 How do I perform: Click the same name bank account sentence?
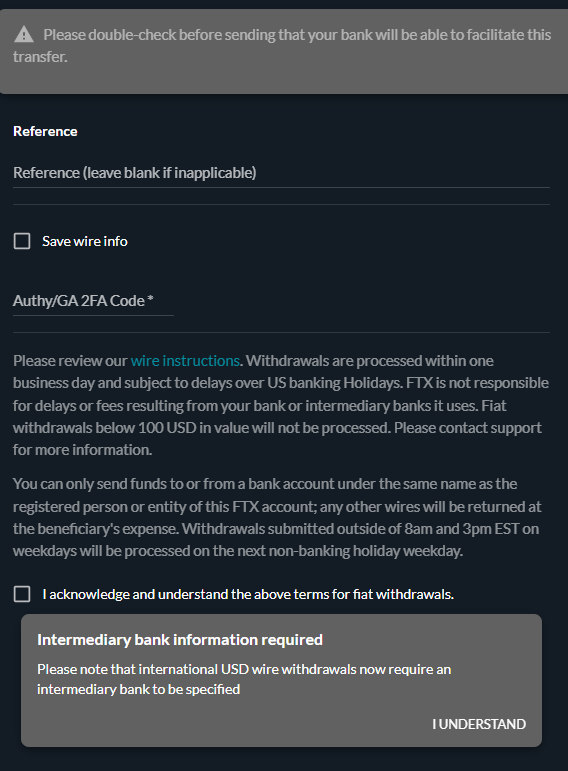(x=277, y=506)
